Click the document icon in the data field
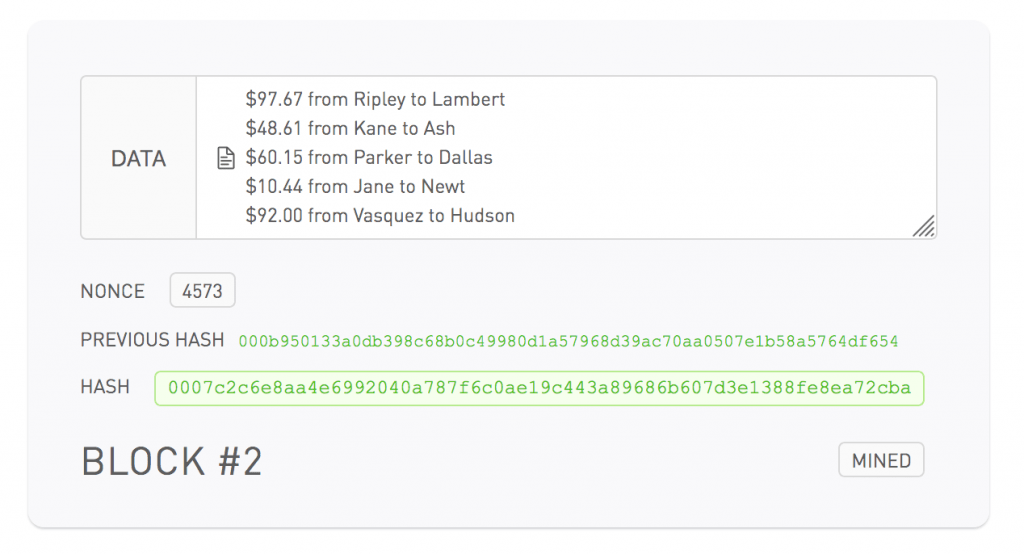 226,158
